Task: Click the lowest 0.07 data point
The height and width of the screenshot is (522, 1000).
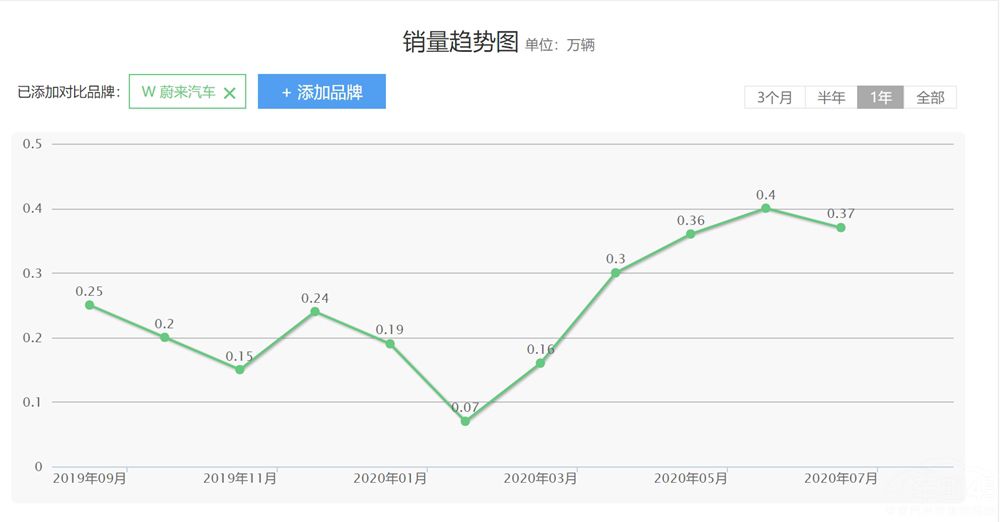Action: tap(465, 421)
